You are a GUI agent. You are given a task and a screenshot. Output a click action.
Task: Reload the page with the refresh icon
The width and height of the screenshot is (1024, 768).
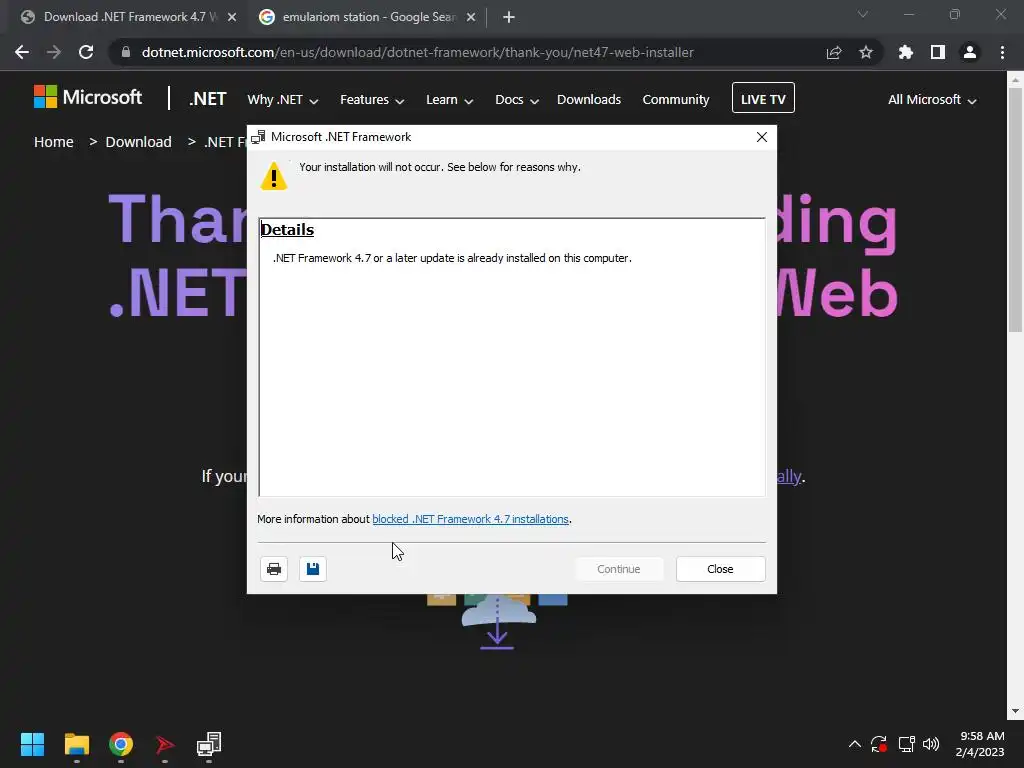(86, 52)
